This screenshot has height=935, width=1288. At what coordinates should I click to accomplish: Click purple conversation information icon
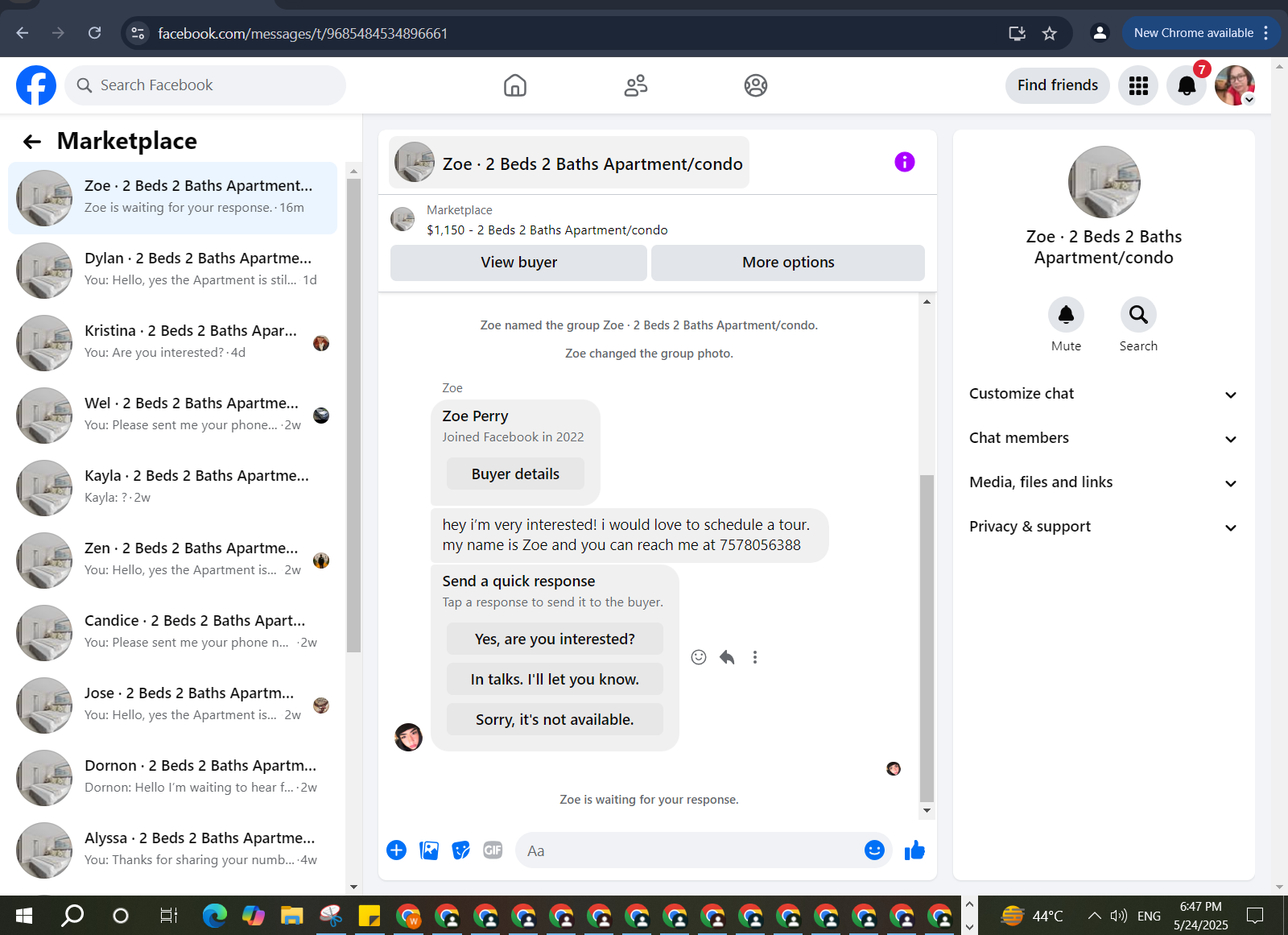pos(905,162)
